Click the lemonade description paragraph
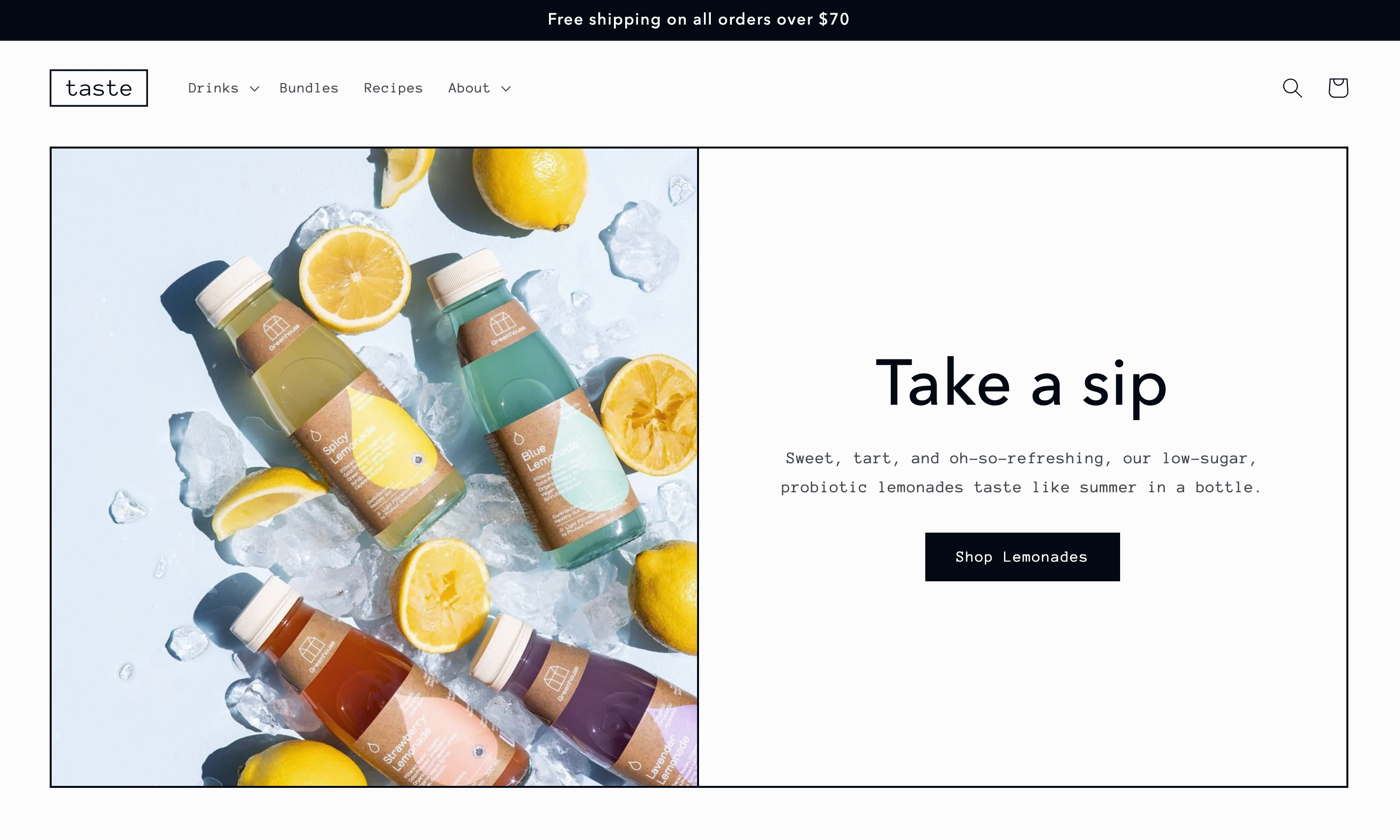This screenshot has height=840, width=1400. tap(1021, 473)
